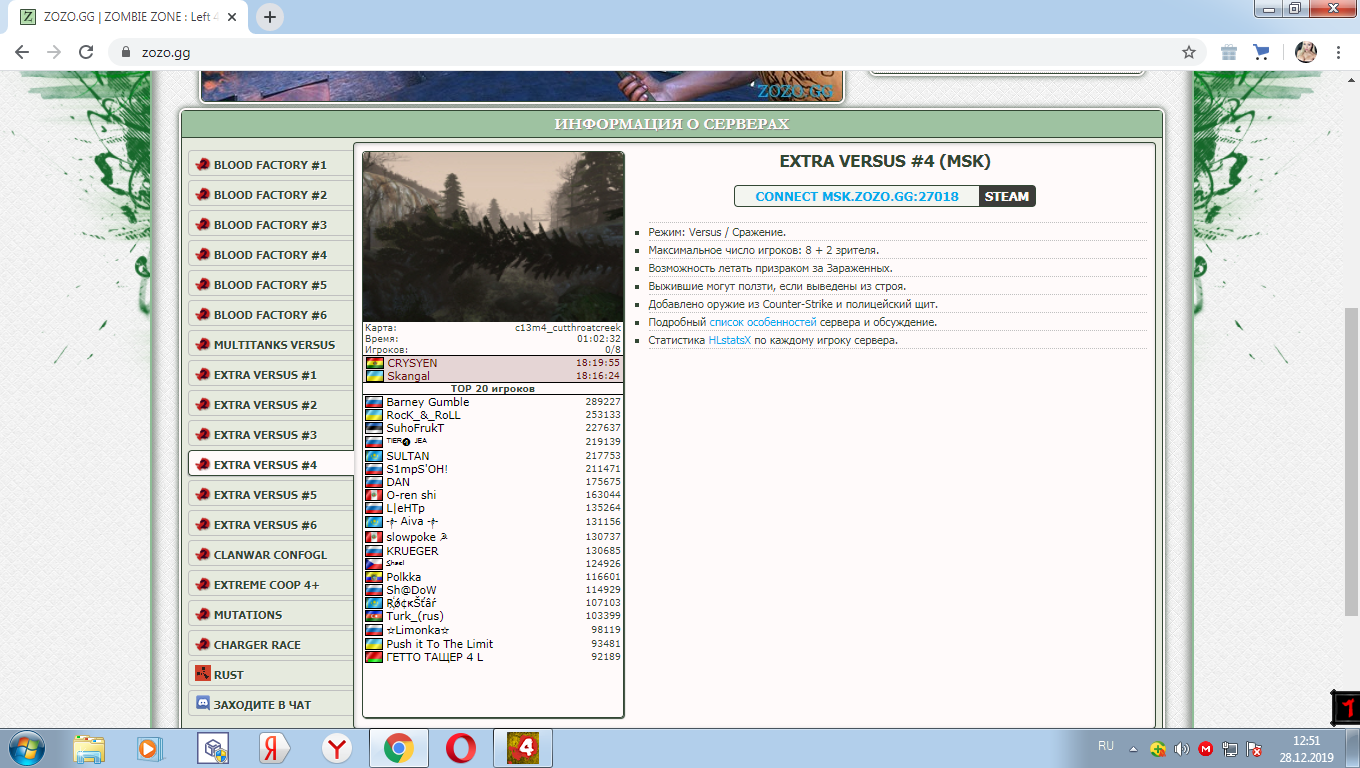Open the Chrome three-dot menu
This screenshot has height=768, width=1360.
click(x=1339, y=52)
